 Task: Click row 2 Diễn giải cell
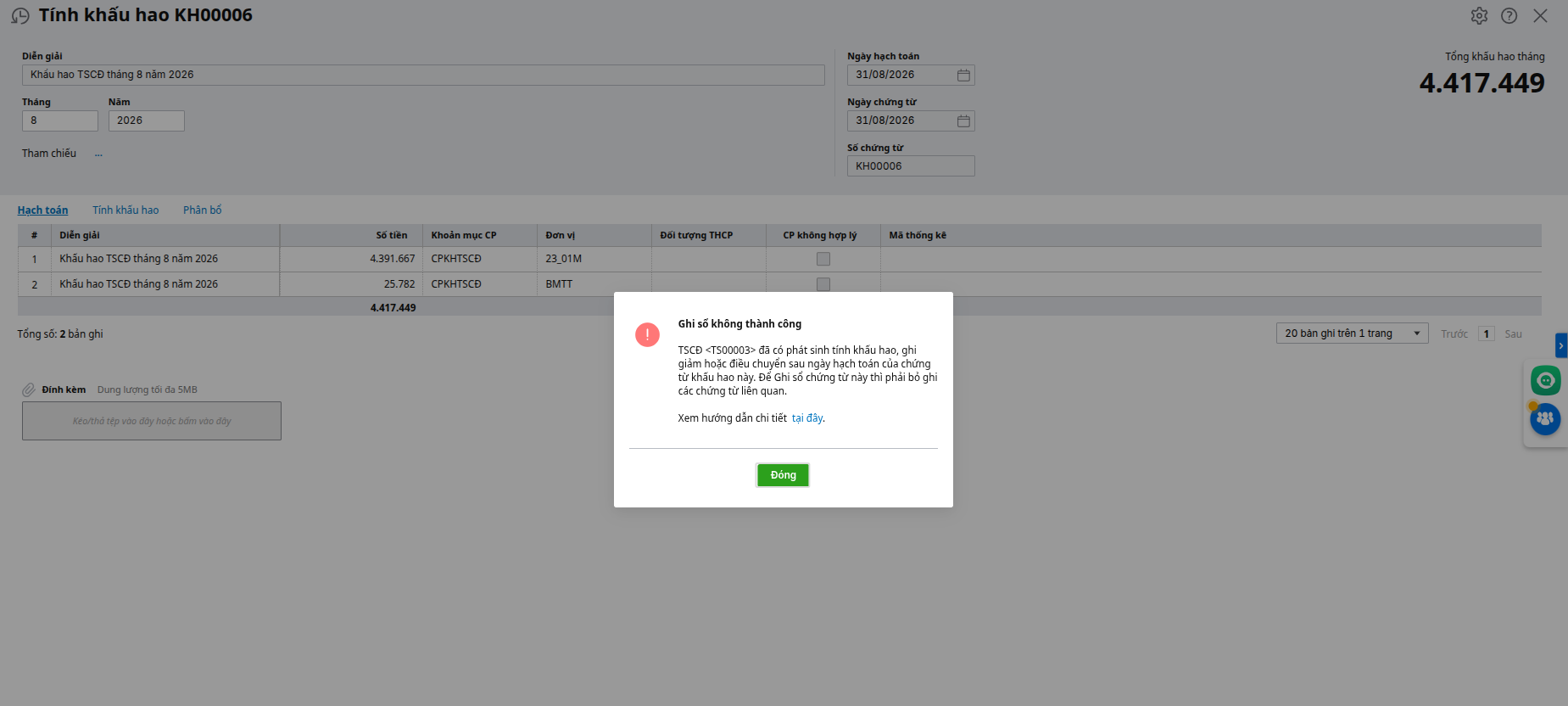click(165, 284)
